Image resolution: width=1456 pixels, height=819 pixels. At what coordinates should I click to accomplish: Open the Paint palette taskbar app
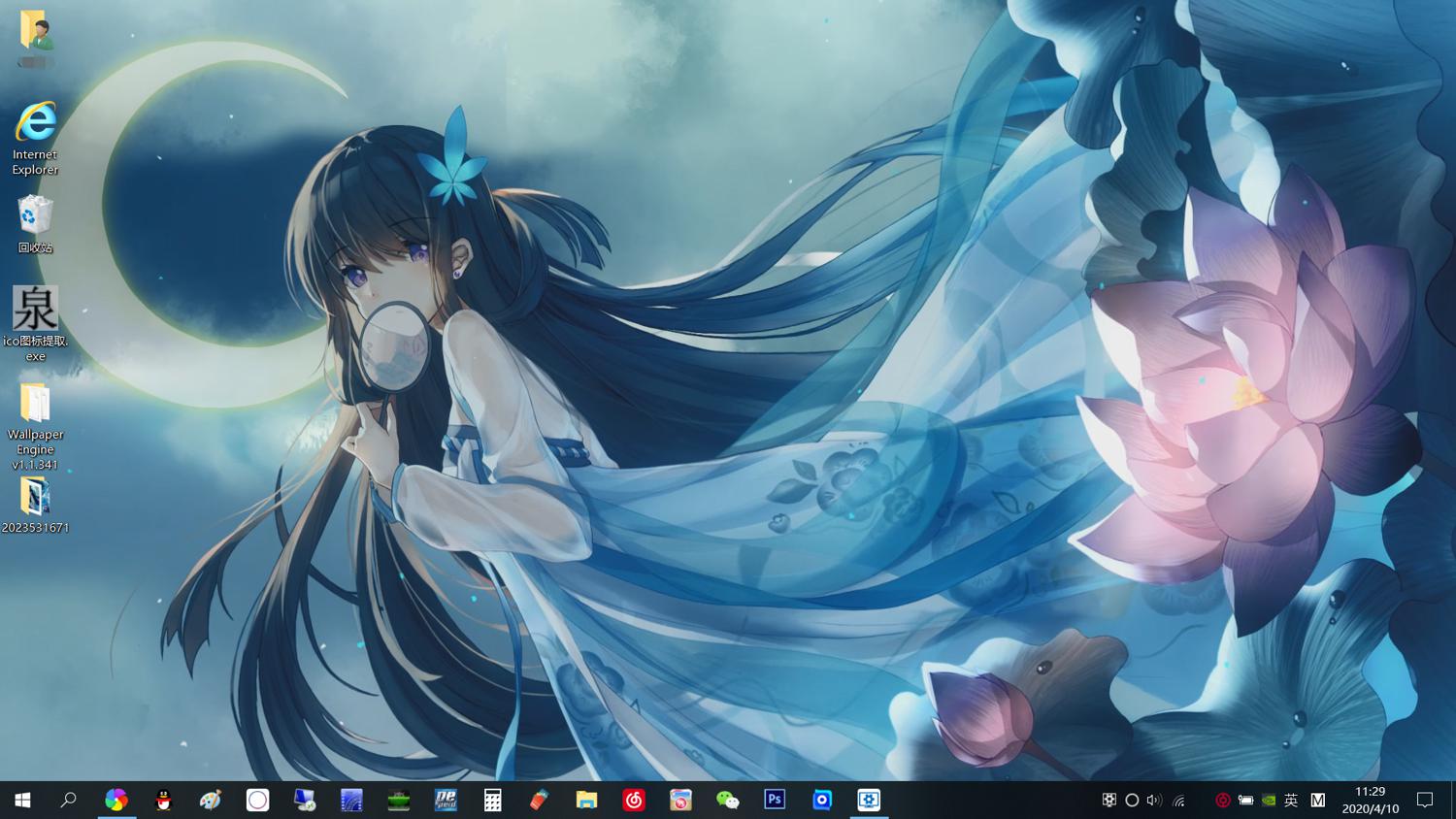[210, 800]
